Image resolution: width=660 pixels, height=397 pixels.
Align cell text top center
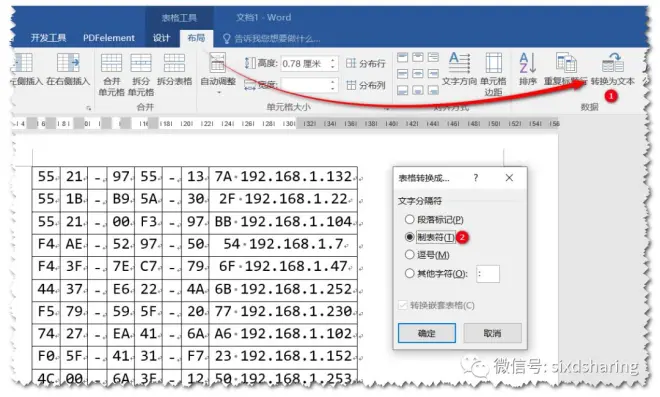pos(418,57)
